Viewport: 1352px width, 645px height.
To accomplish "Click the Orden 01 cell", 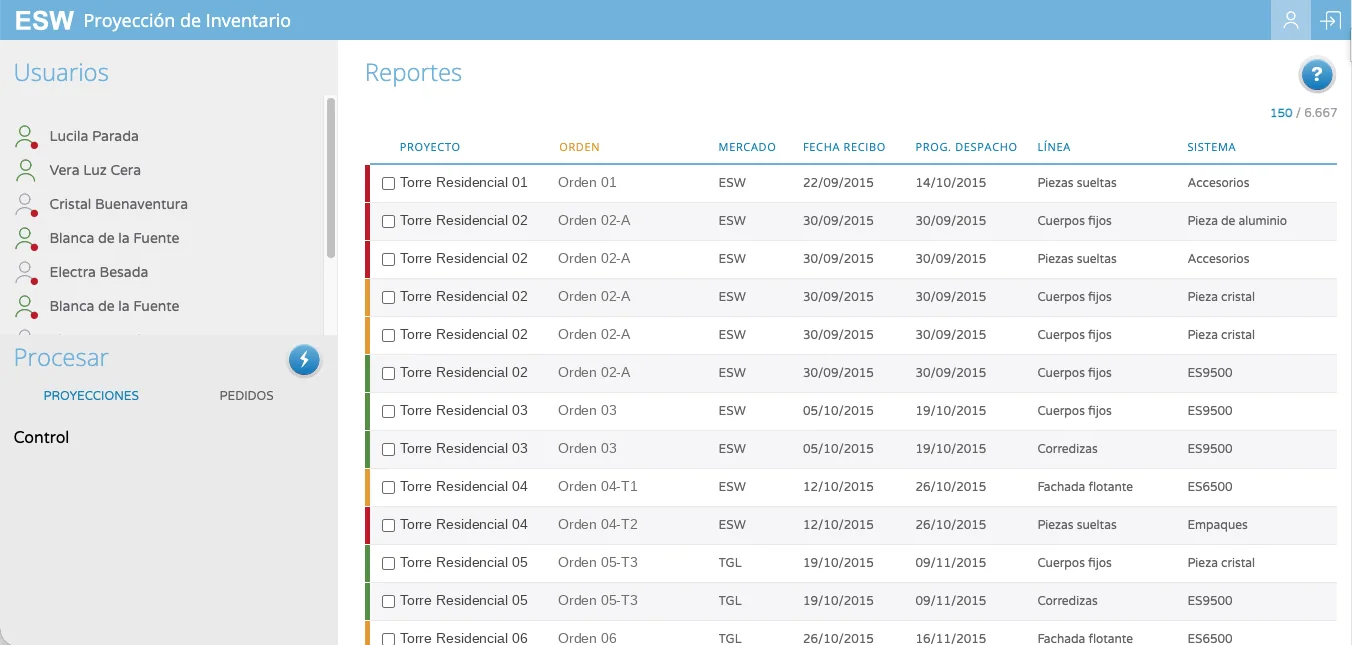I will tap(587, 182).
